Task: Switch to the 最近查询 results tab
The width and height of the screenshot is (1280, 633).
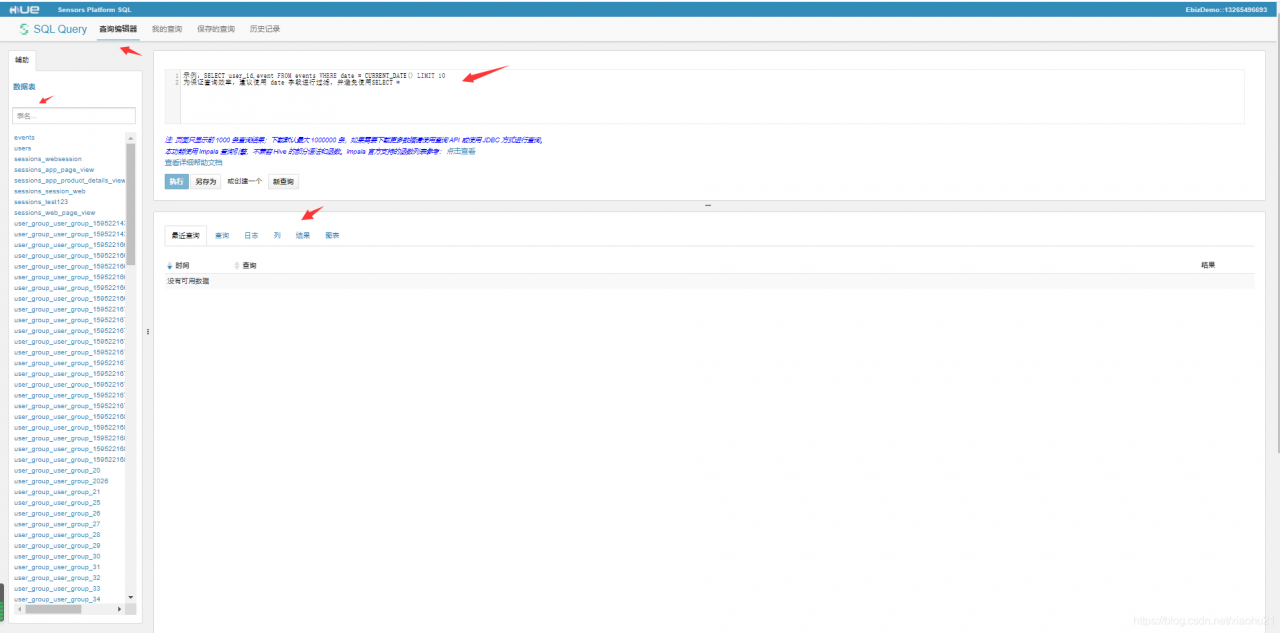Action: pyautogui.click(x=185, y=235)
